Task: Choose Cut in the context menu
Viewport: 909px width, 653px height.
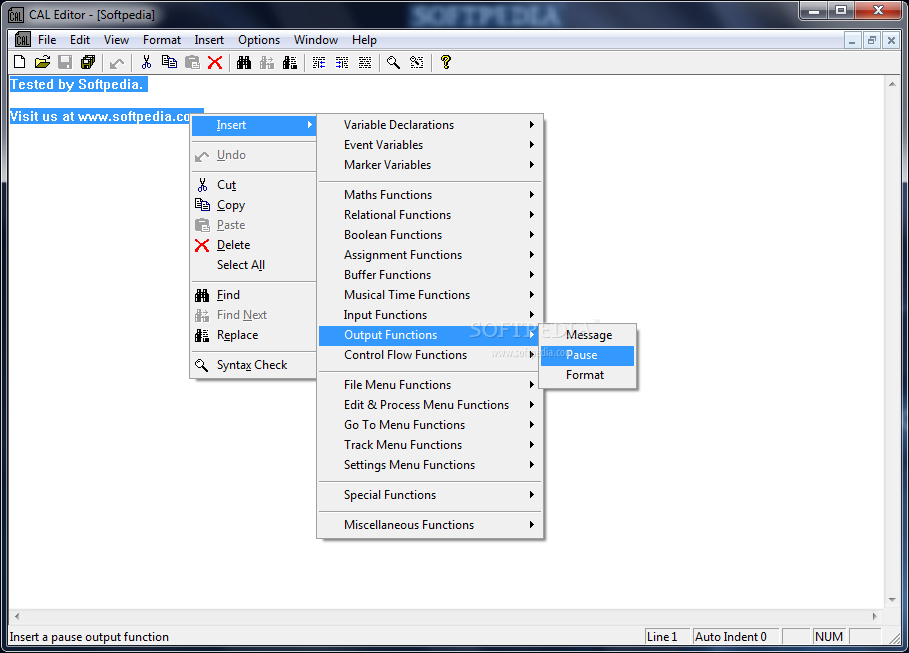Action: tap(253, 185)
